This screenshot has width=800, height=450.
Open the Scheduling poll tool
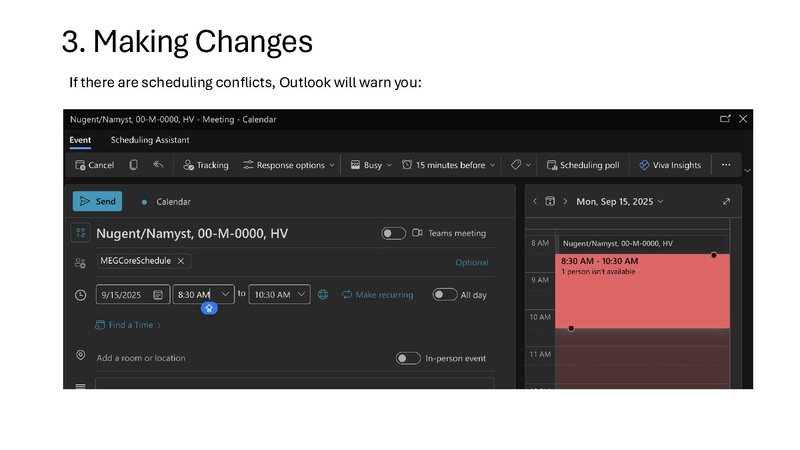click(582, 165)
